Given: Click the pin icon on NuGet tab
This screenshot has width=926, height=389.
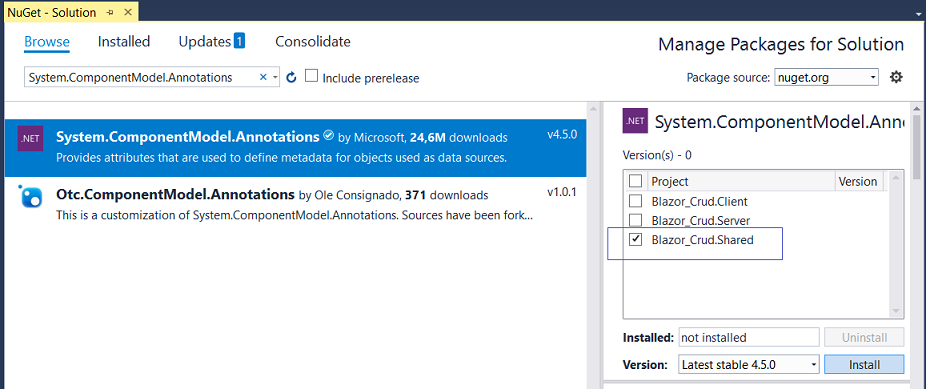Looking at the screenshot, I should (110, 12).
